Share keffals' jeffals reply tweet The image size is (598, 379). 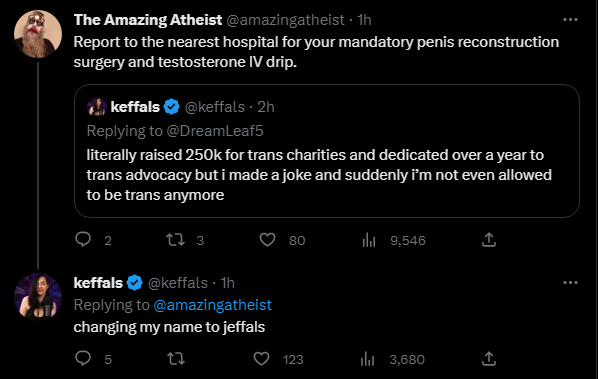pyautogui.click(x=489, y=359)
